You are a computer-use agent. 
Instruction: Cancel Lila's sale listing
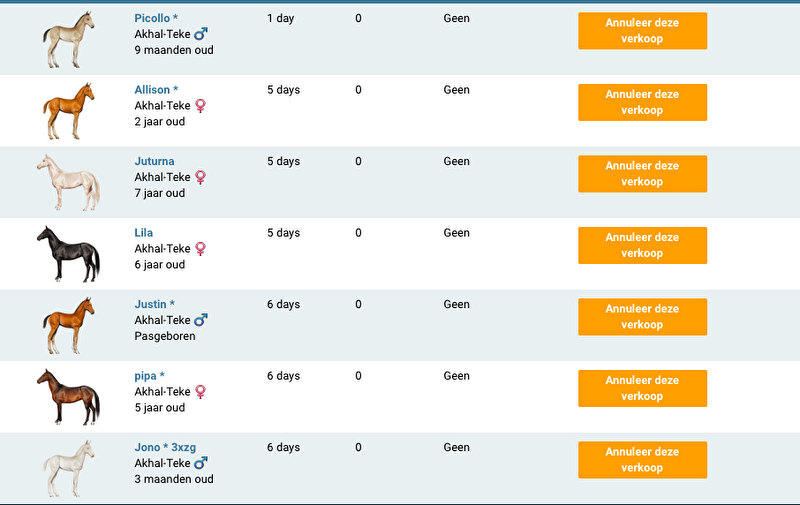[642, 245]
